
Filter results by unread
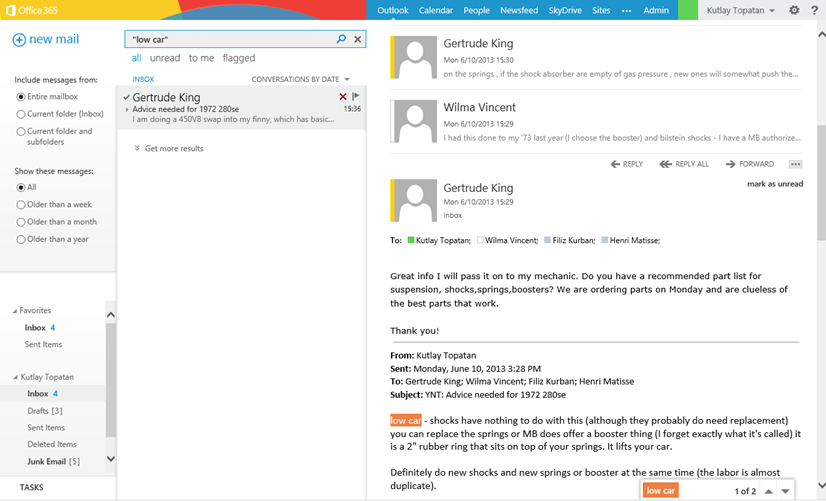(x=165, y=58)
